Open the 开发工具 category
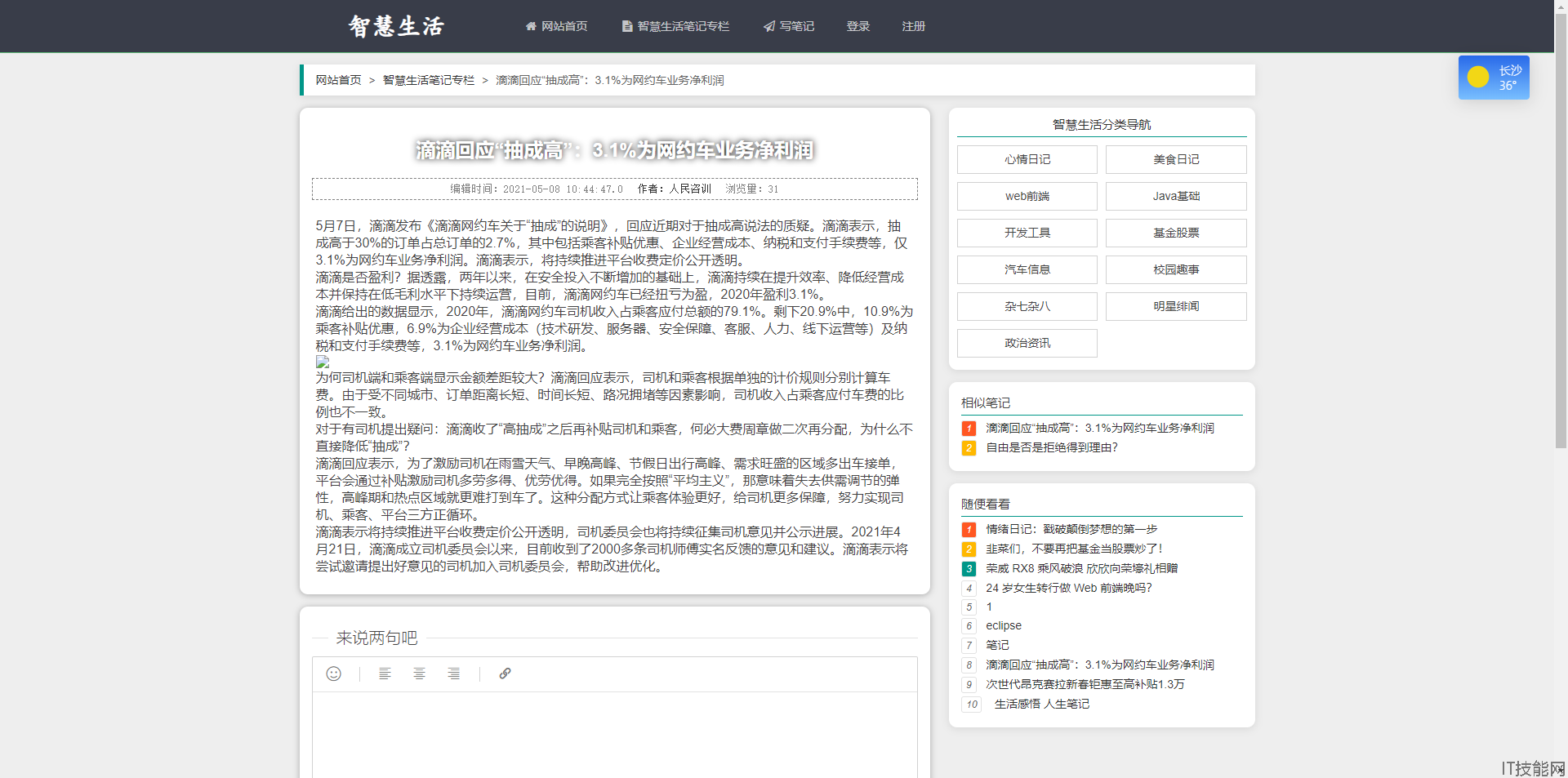 pos(1027,233)
